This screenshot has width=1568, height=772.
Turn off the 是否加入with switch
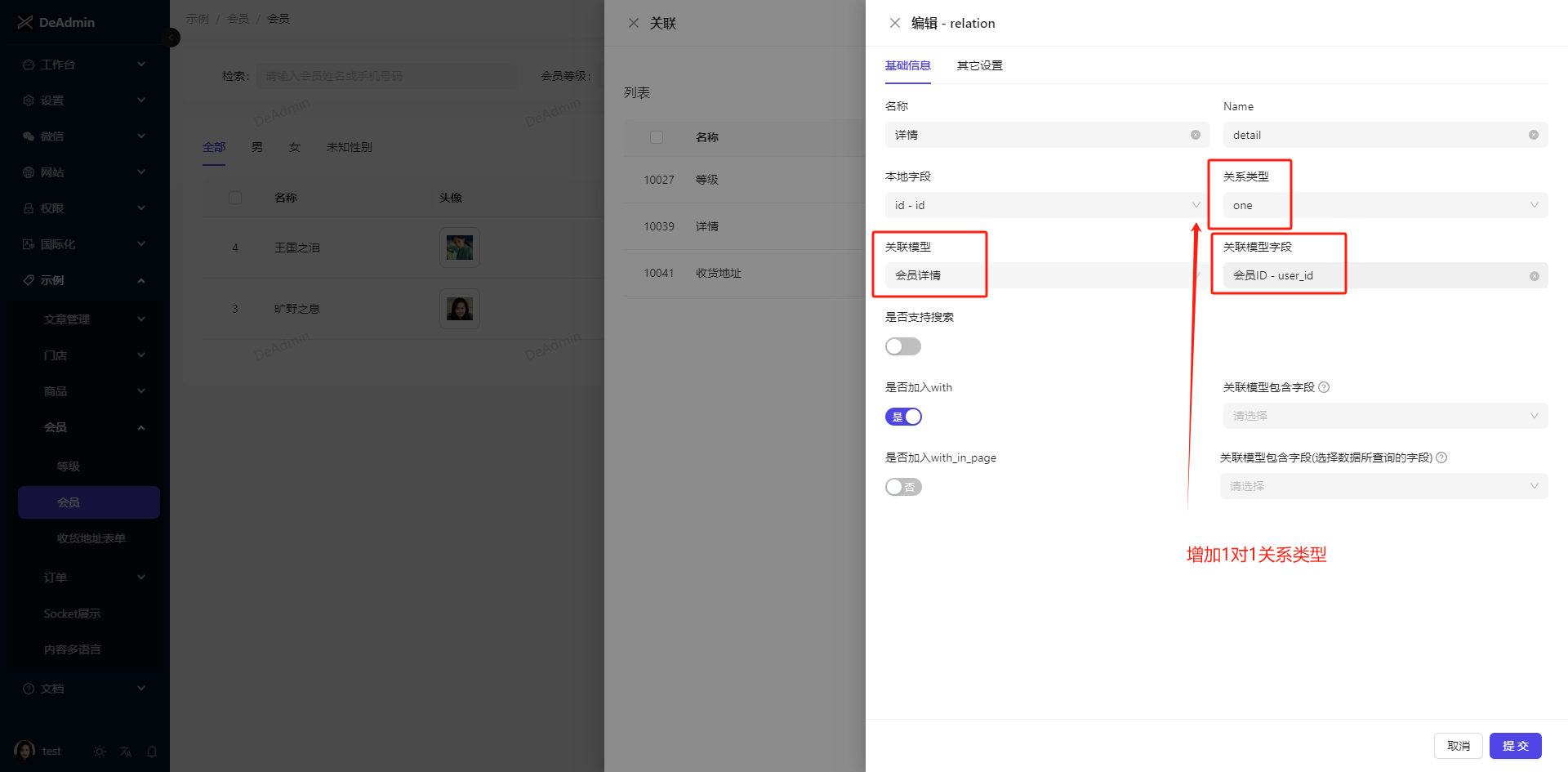point(903,417)
